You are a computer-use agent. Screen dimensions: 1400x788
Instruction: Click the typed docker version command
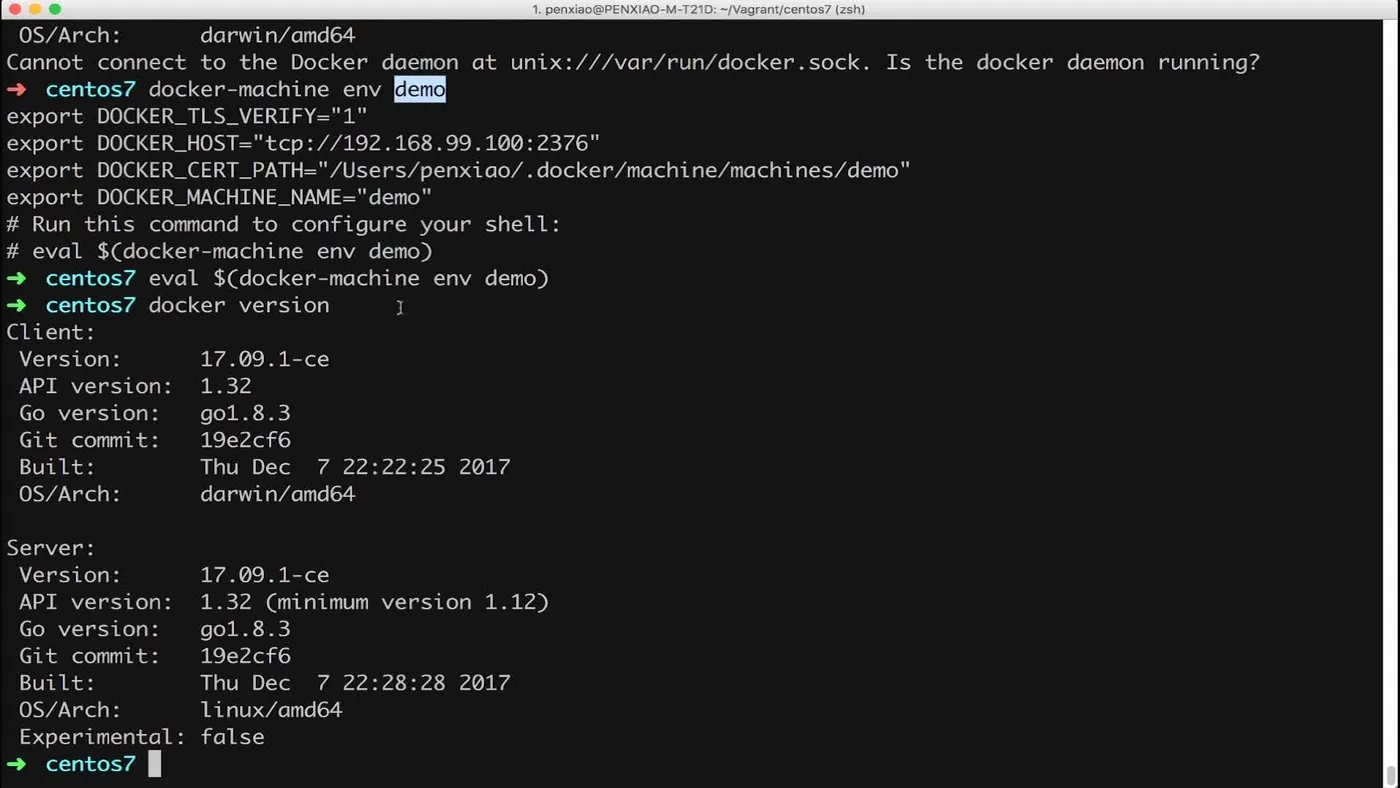[239, 305]
